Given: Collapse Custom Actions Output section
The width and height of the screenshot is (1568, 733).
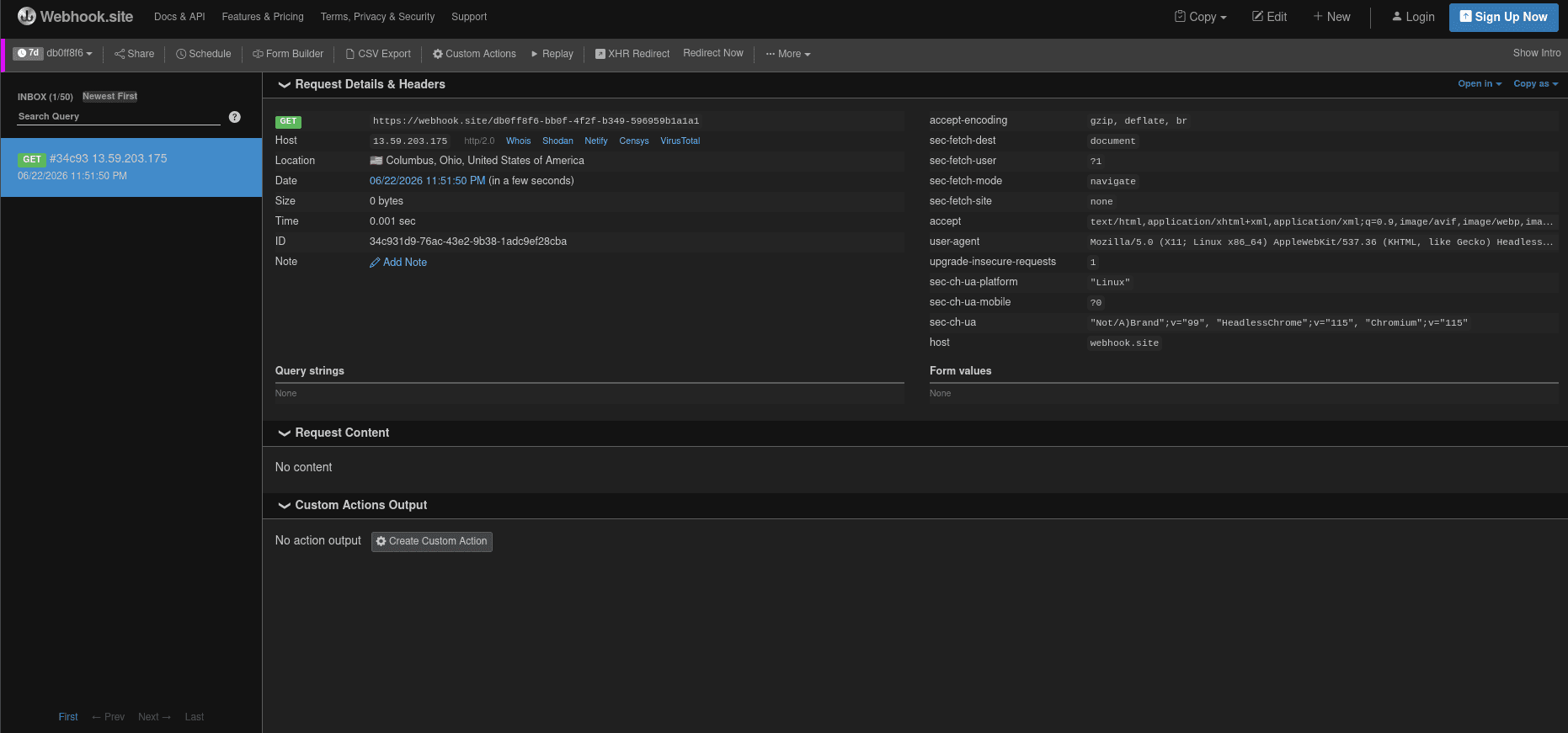Looking at the screenshot, I should 352,505.
